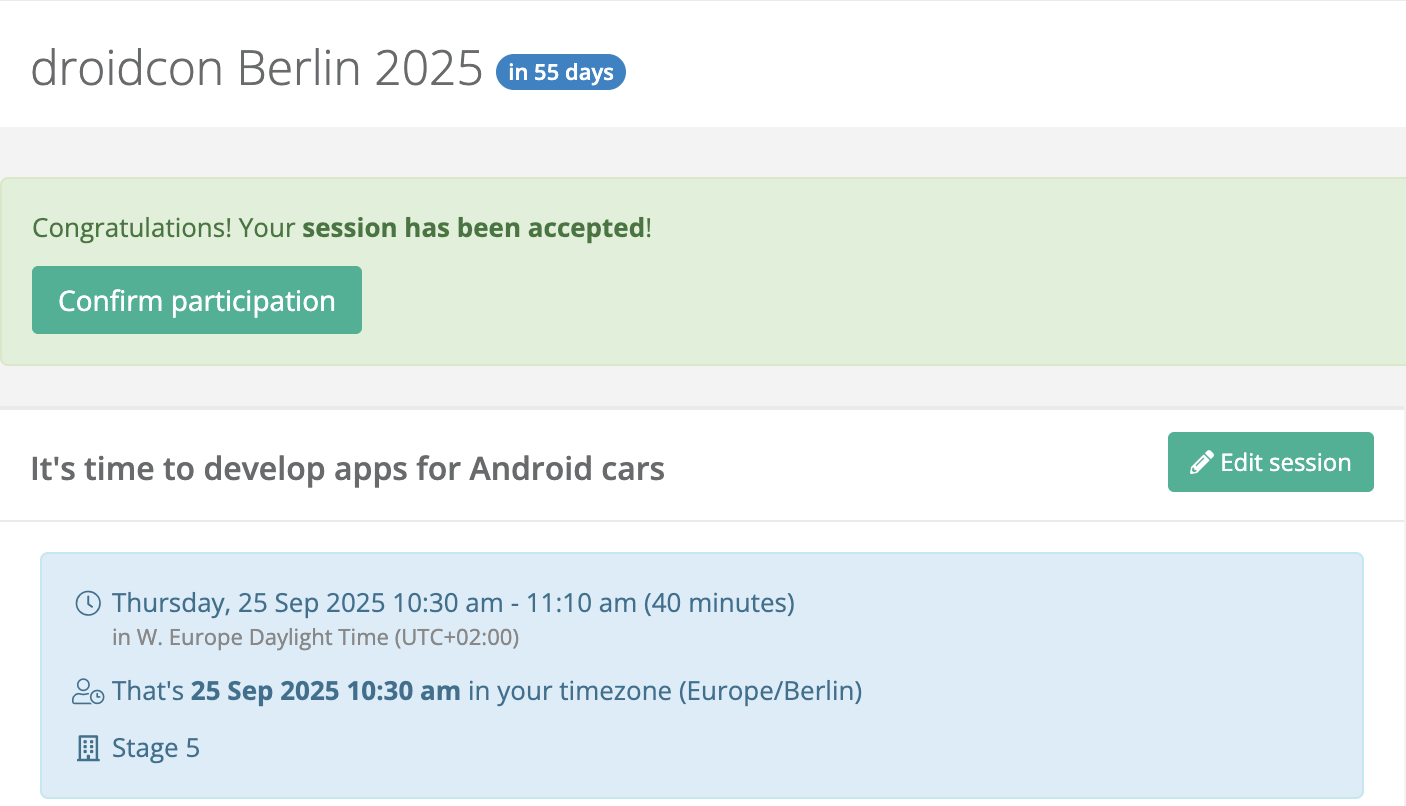Click the Confirm participation button

(197, 300)
